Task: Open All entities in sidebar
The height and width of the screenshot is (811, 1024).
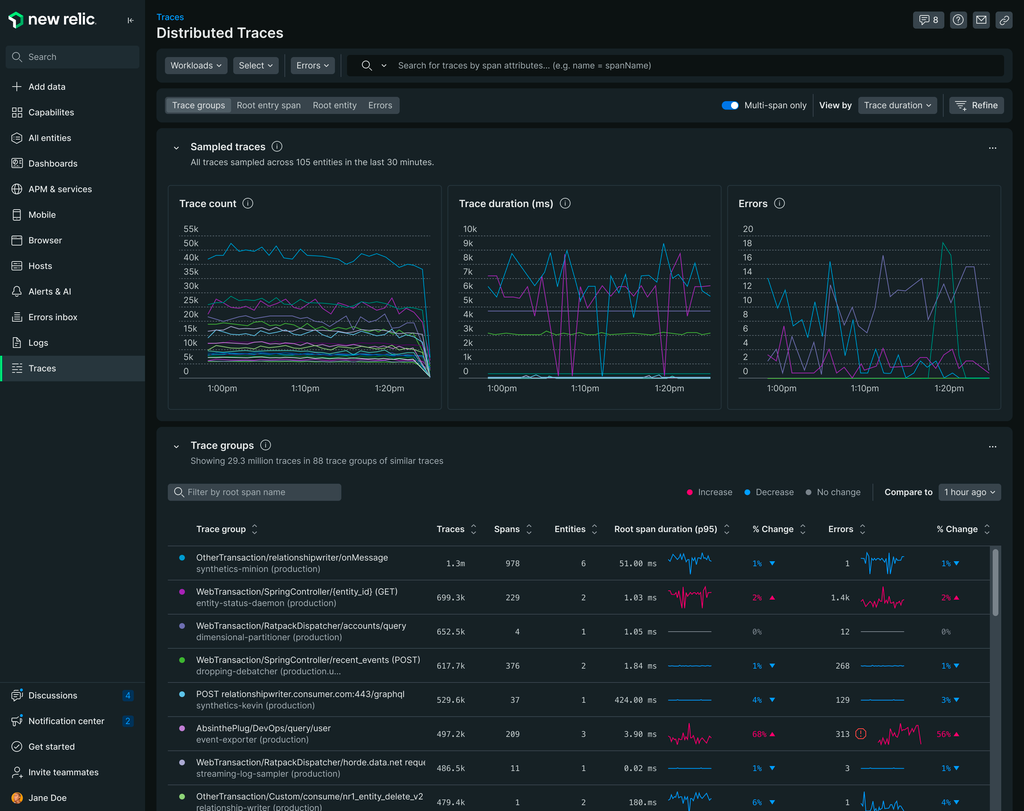Action: pyautogui.click(x=72, y=138)
